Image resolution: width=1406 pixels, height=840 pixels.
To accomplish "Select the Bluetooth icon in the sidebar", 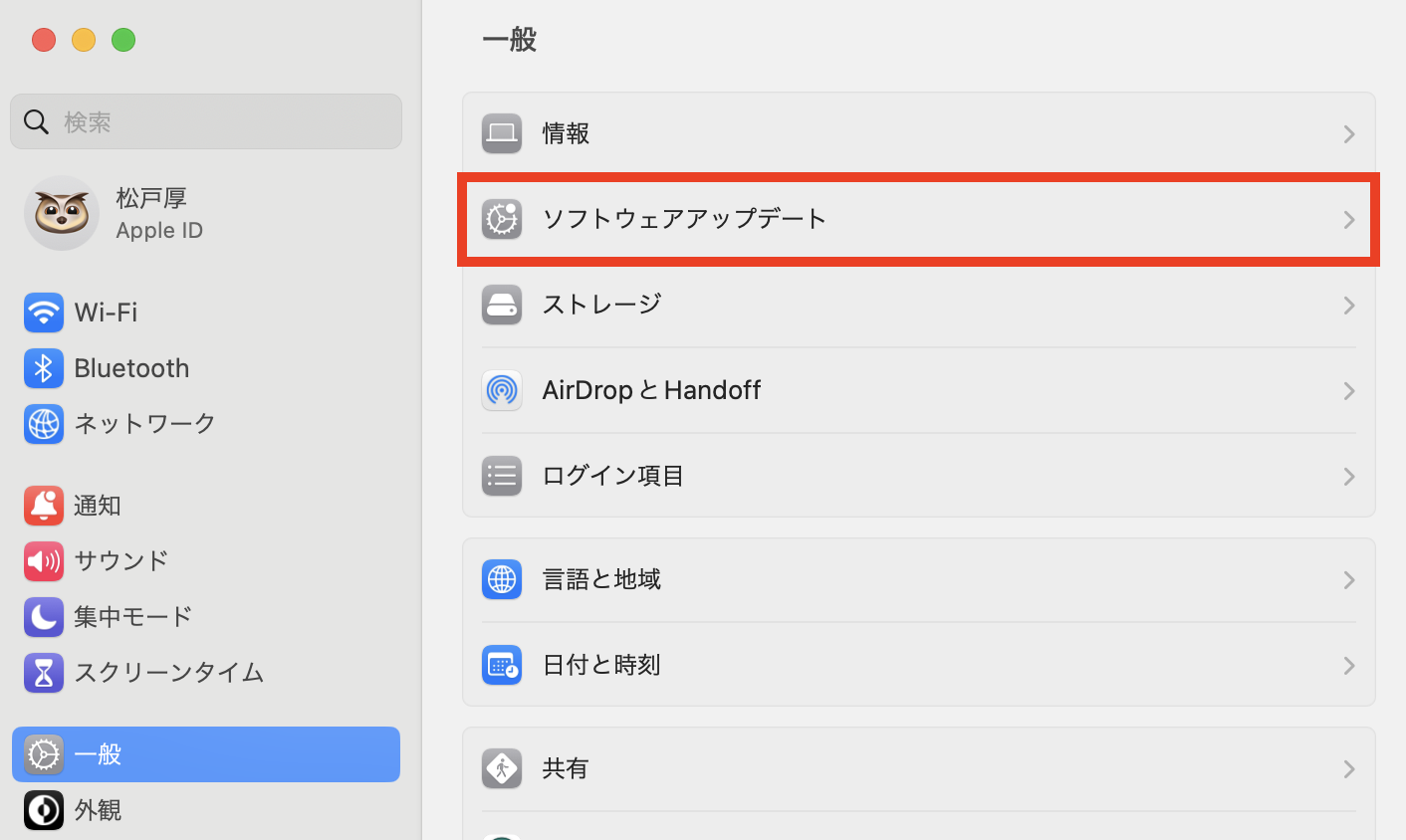I will point(44,367).
